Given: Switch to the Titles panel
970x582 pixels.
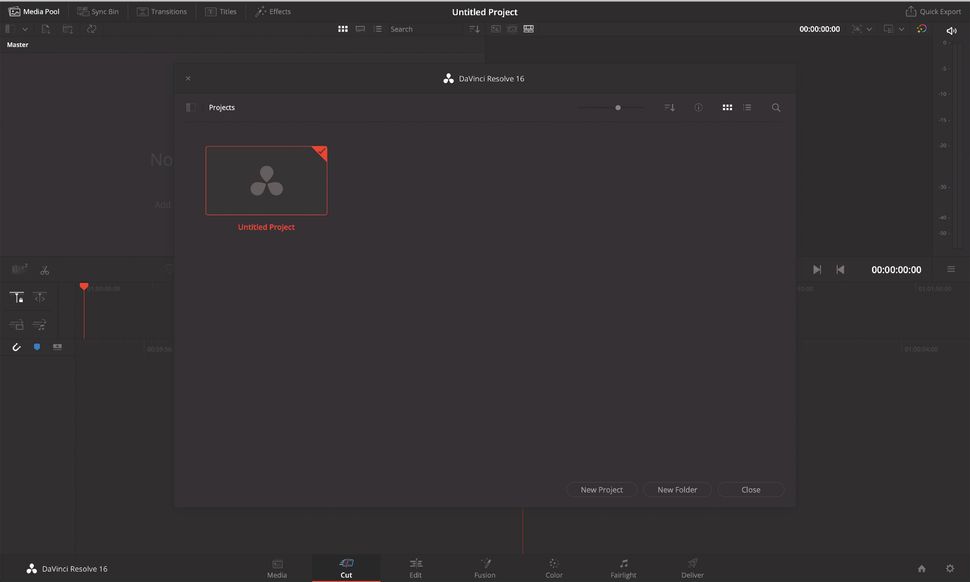Looking at the screenshot, I should click(221, 11).
